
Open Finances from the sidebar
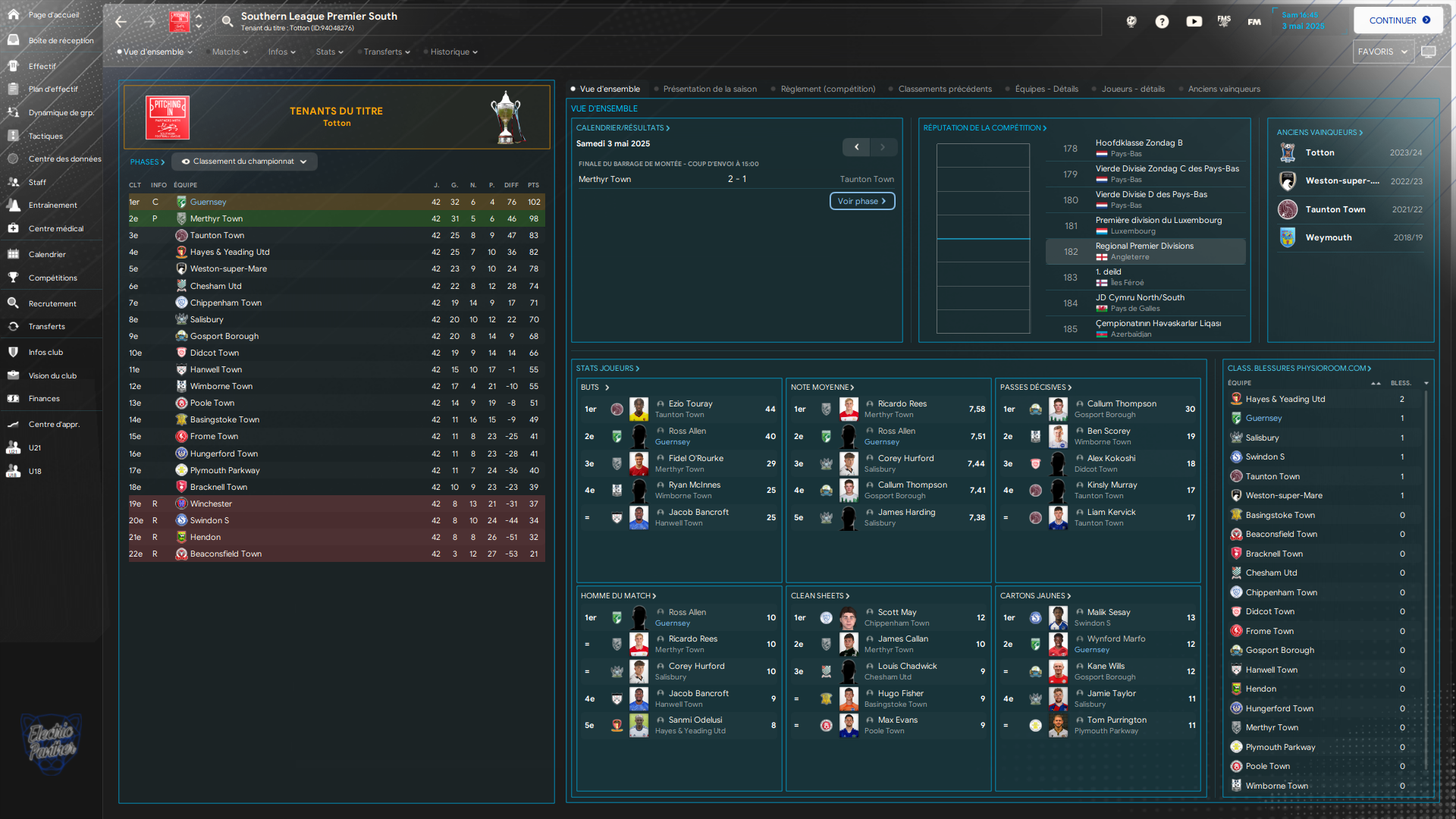tap(44, 399)
